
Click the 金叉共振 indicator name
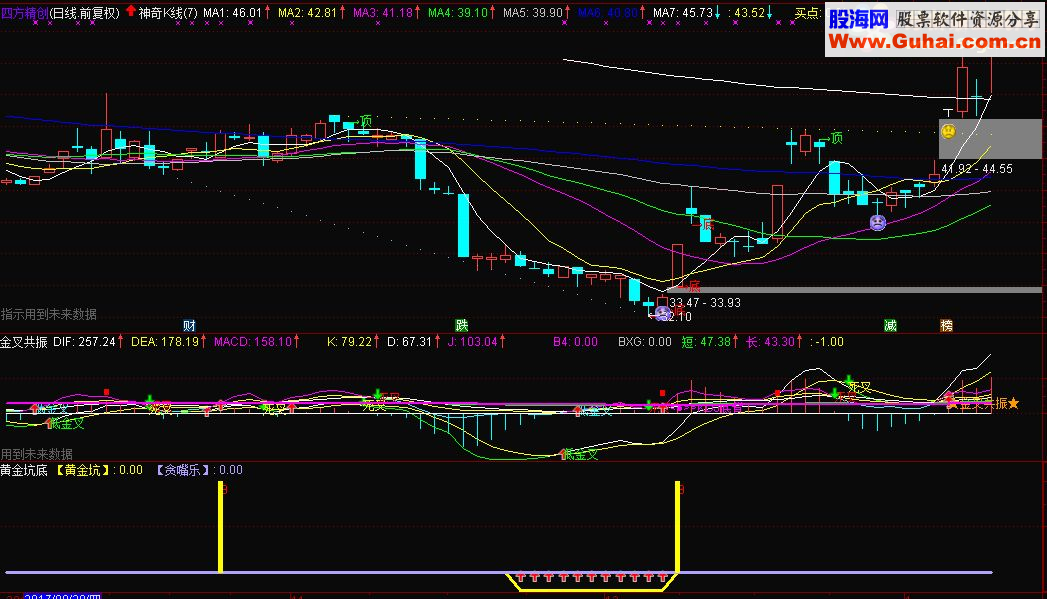[24, 342]
